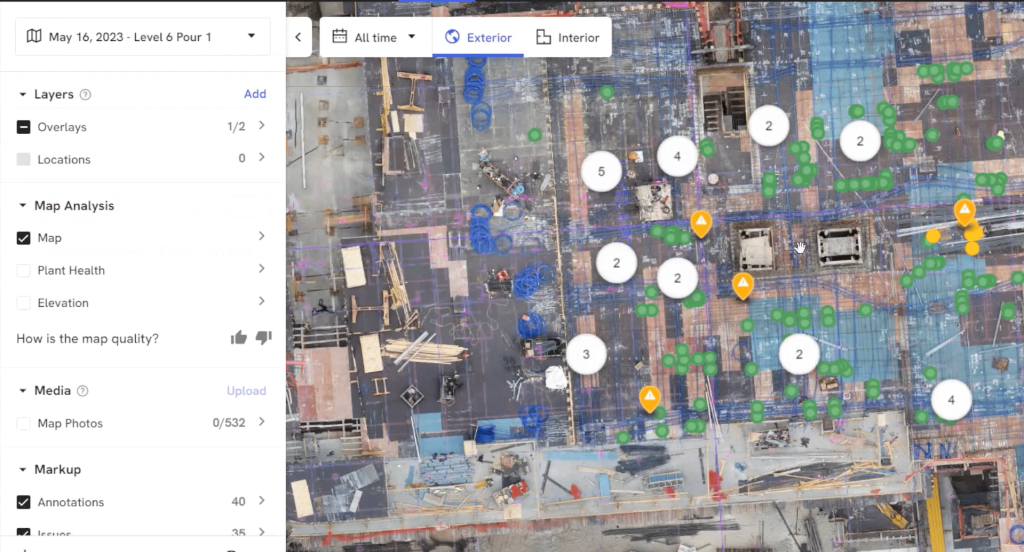Collapse the sidebar with left chevron
The image size is (1024, 552).
click(x=298, y=37)
